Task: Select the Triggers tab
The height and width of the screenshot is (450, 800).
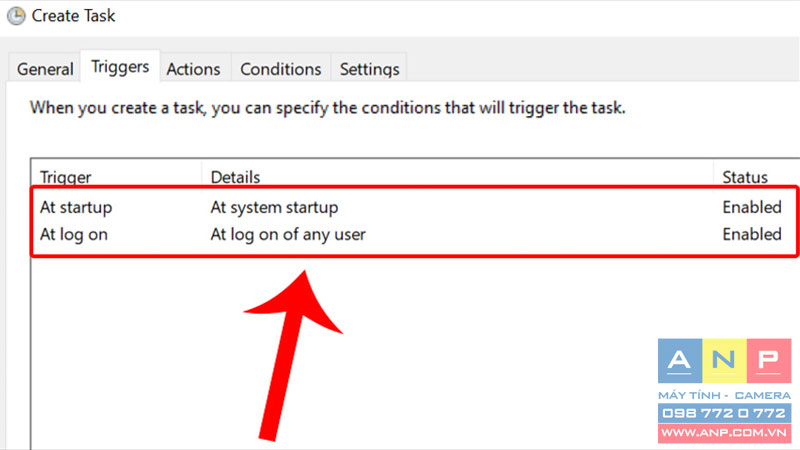Action: 120,66
